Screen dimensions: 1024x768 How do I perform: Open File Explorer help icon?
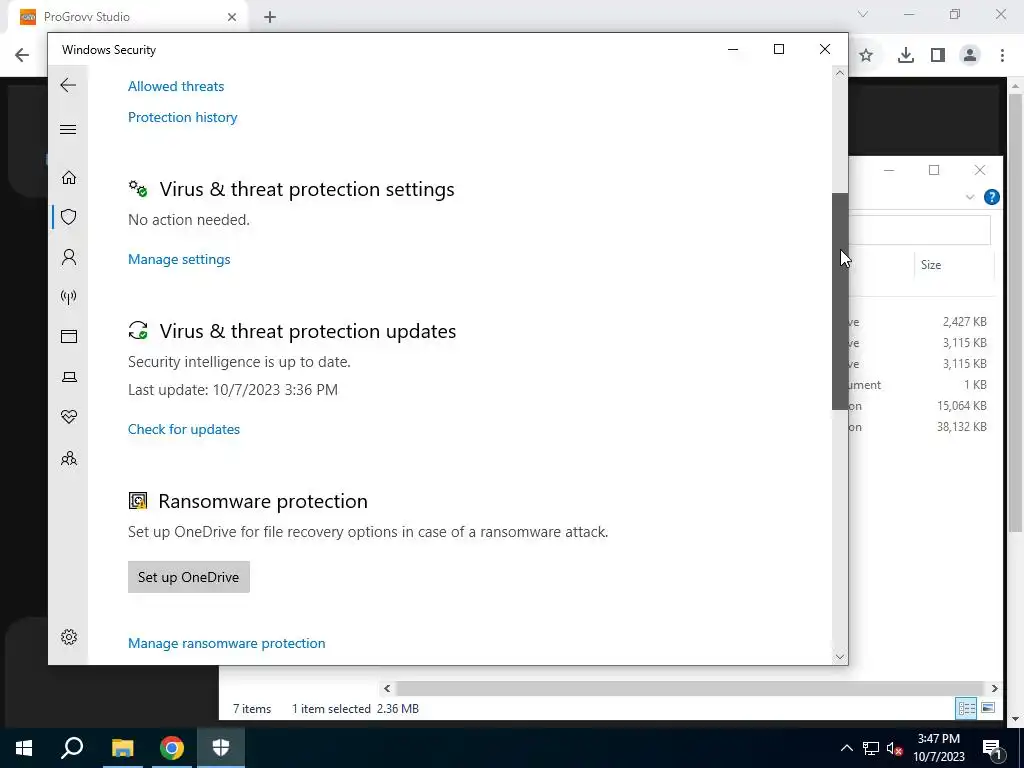(991, 197)
